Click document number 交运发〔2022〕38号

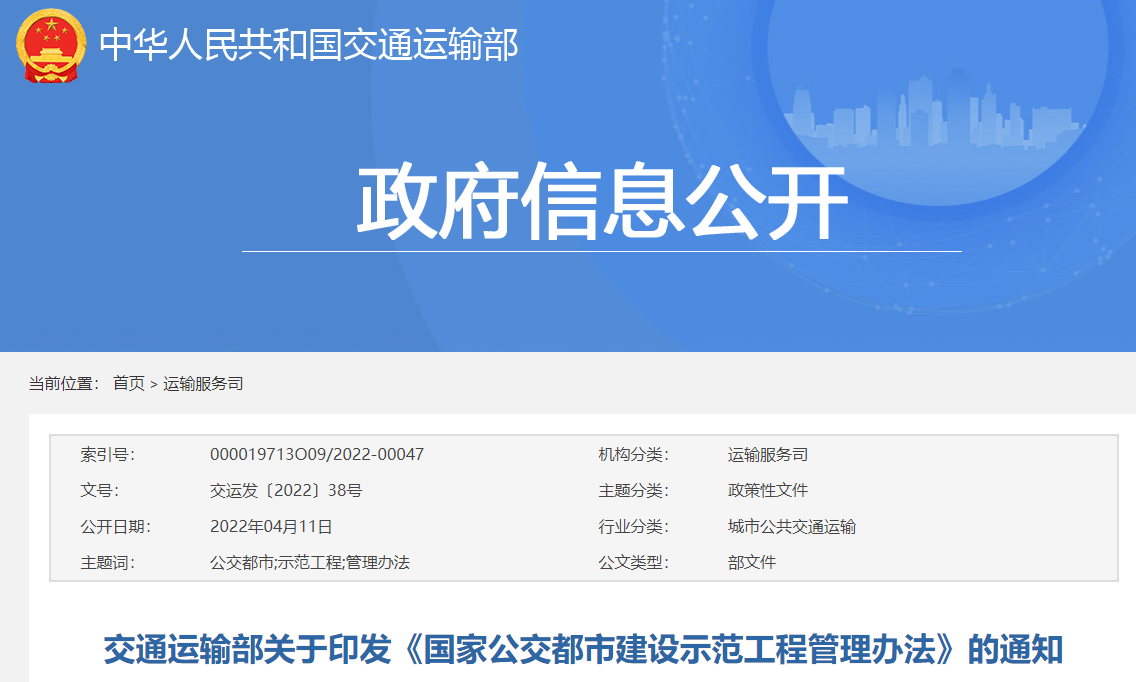pyautogui.click(x=286, y=491)
